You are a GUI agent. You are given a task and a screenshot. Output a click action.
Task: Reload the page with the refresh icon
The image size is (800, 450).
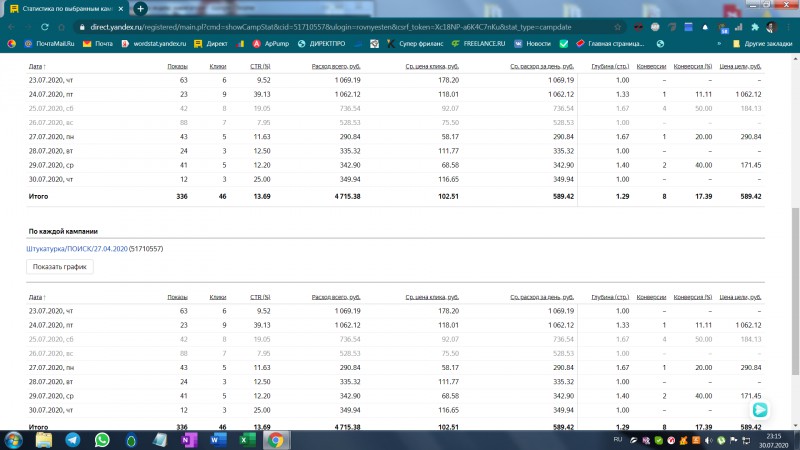[x=45, y=27]
